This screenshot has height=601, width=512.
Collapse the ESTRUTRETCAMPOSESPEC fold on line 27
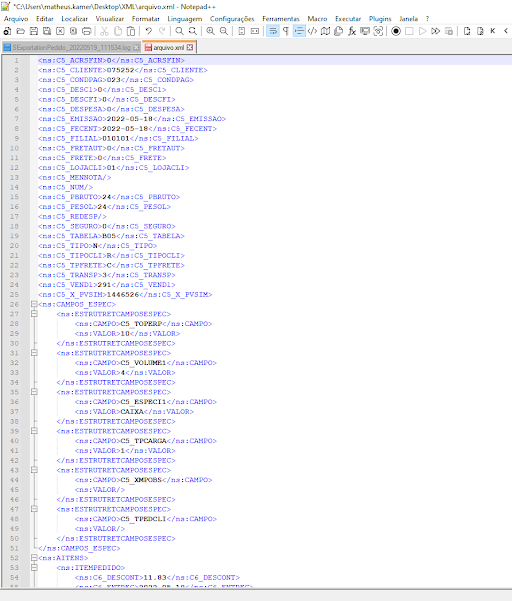pyautogui.click(x=34, y=314)
